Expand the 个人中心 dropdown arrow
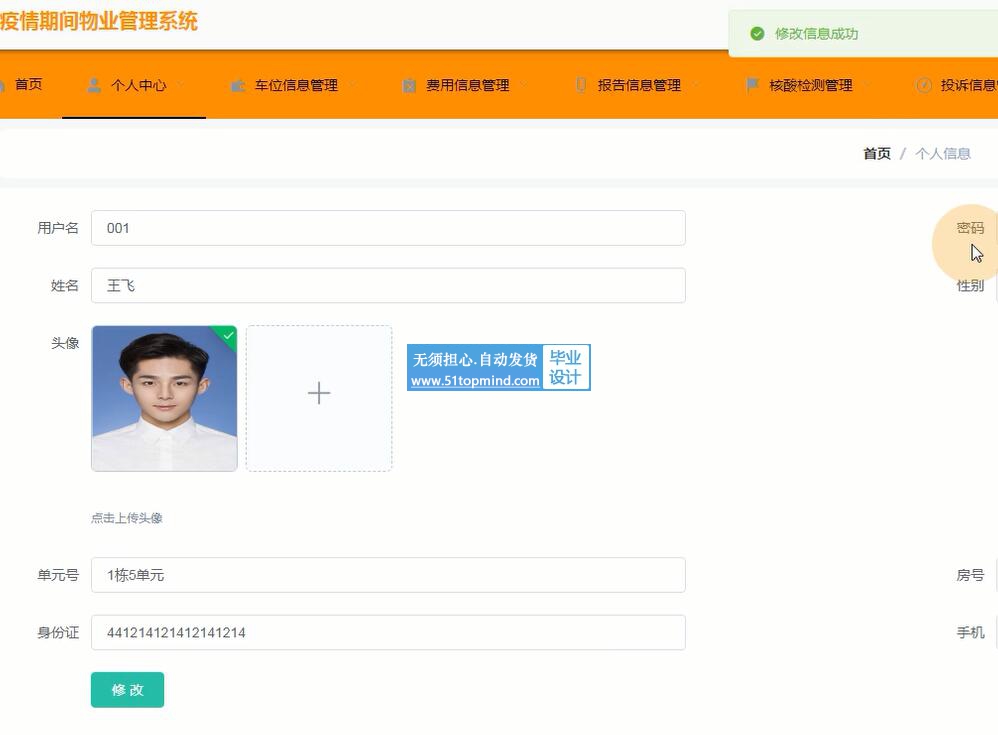The image size is (998, 735). click(181, 85)
